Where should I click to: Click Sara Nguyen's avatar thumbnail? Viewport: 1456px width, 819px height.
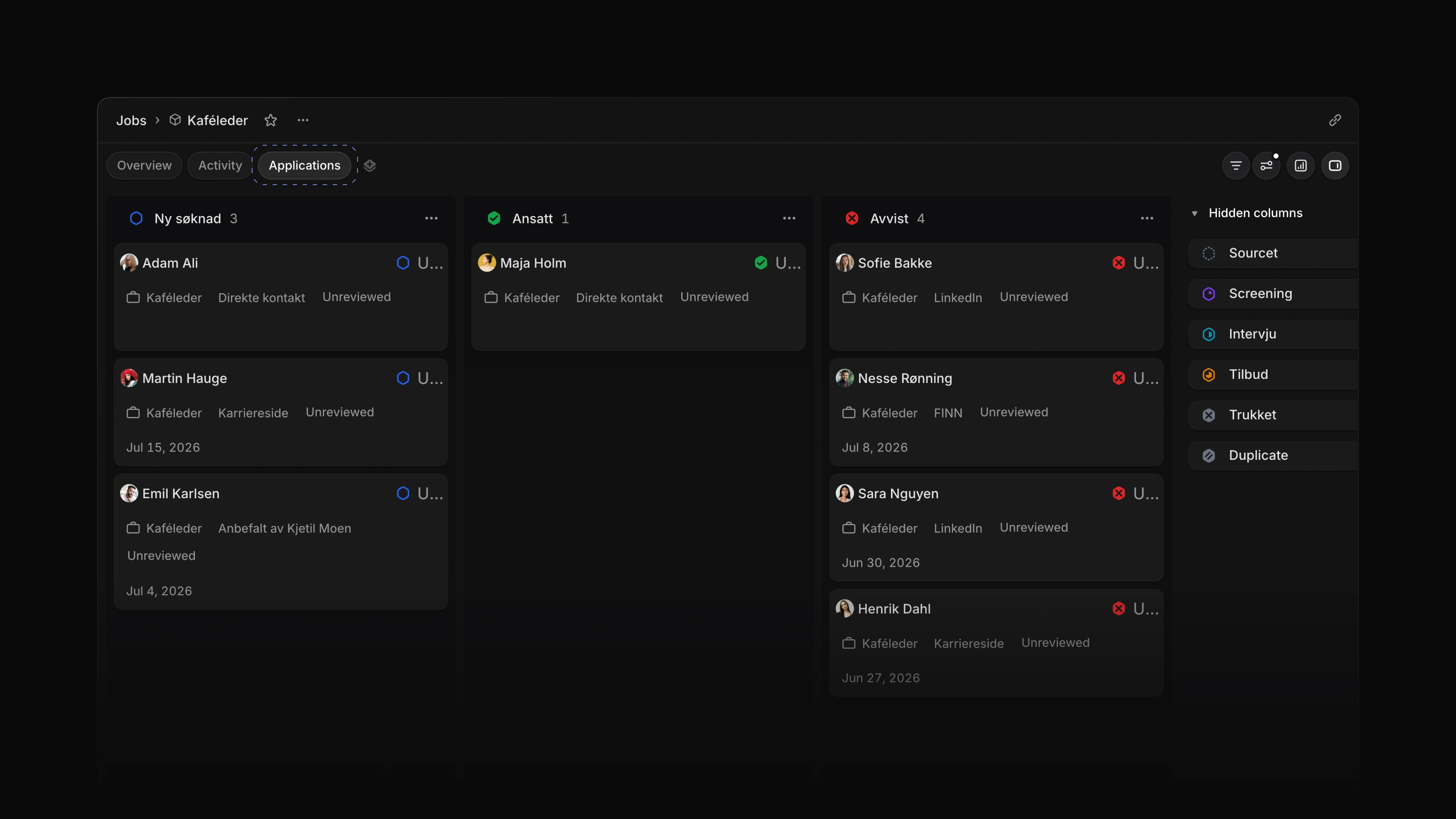(844, 493)
